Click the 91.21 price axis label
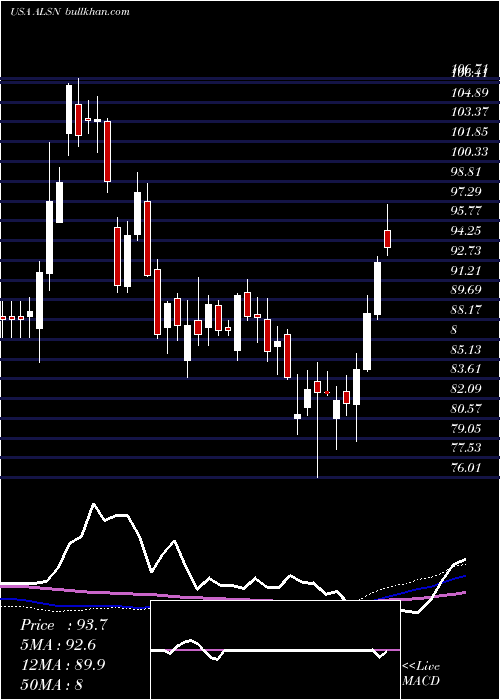Viewport: 500px width, 700px height. [468, 271]
